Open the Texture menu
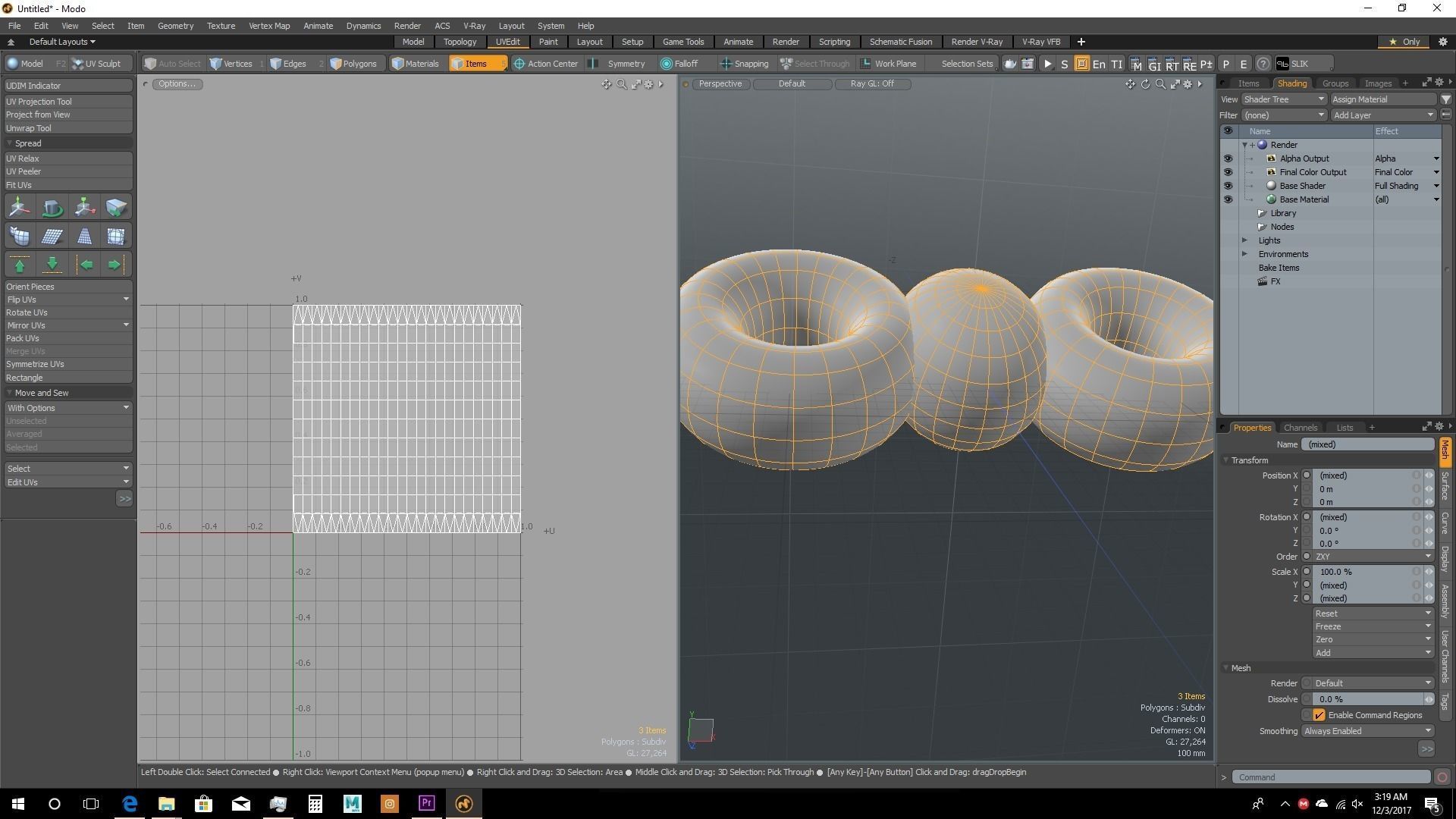Image resolution: width=1456 pixels, height=819 pixels. coord(221,26)
